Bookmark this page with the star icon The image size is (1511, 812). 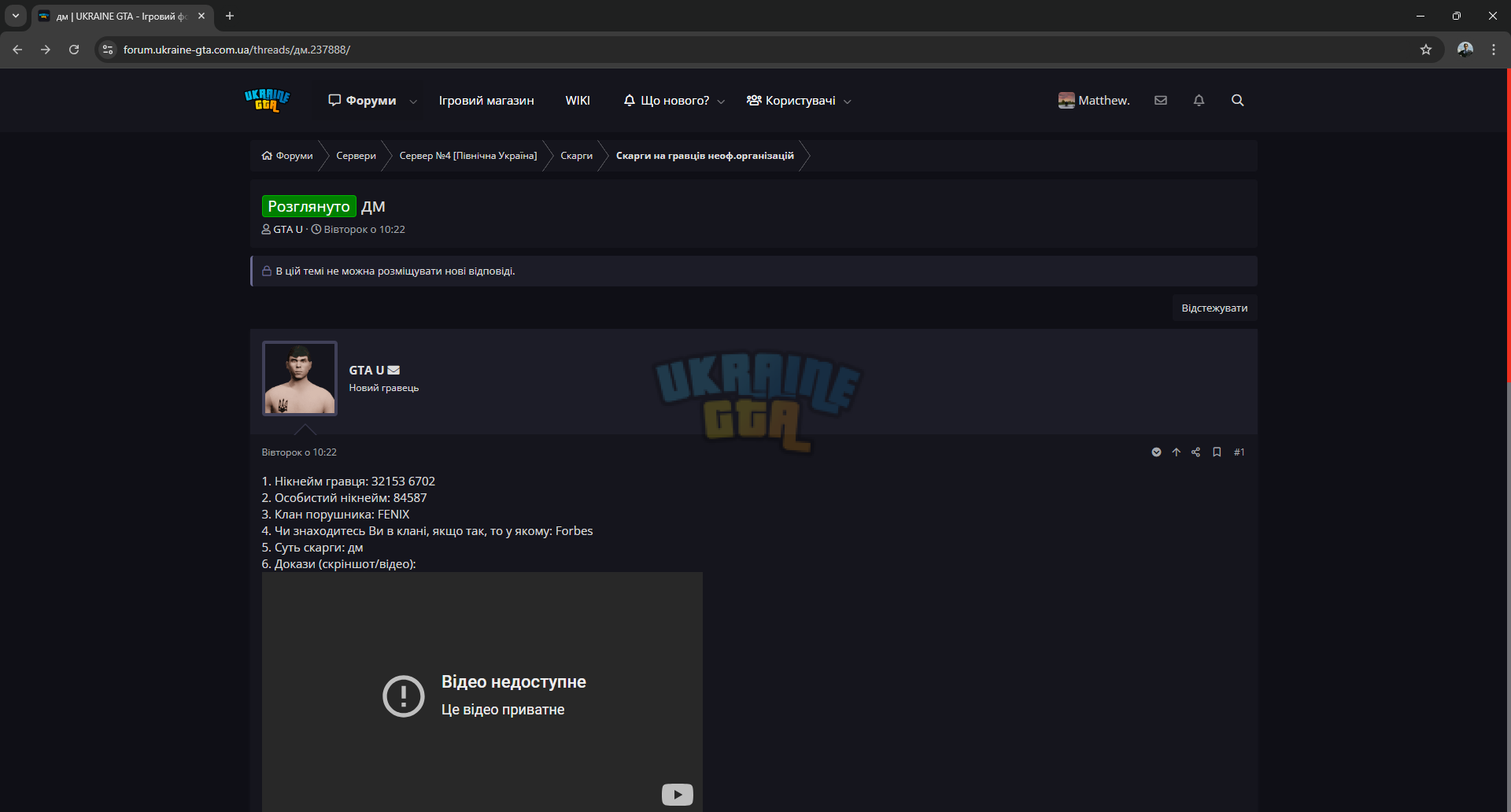point(1426,50)
